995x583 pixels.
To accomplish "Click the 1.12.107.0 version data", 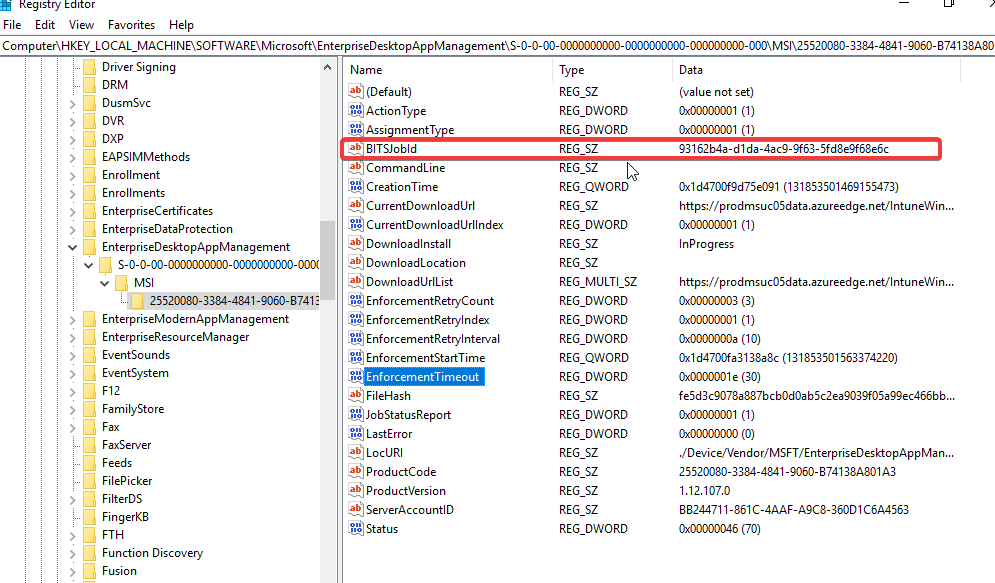I will 704,491.
